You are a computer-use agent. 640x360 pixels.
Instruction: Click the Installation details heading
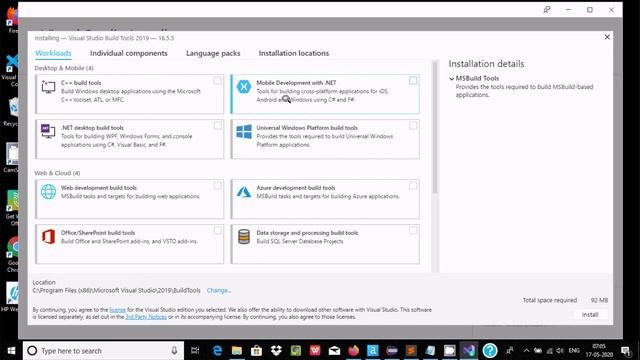tap(486, 64)
